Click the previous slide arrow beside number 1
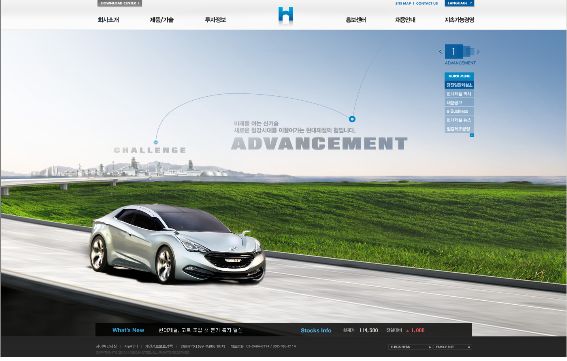This screenshot has width=567, height=361. point(440,52)
